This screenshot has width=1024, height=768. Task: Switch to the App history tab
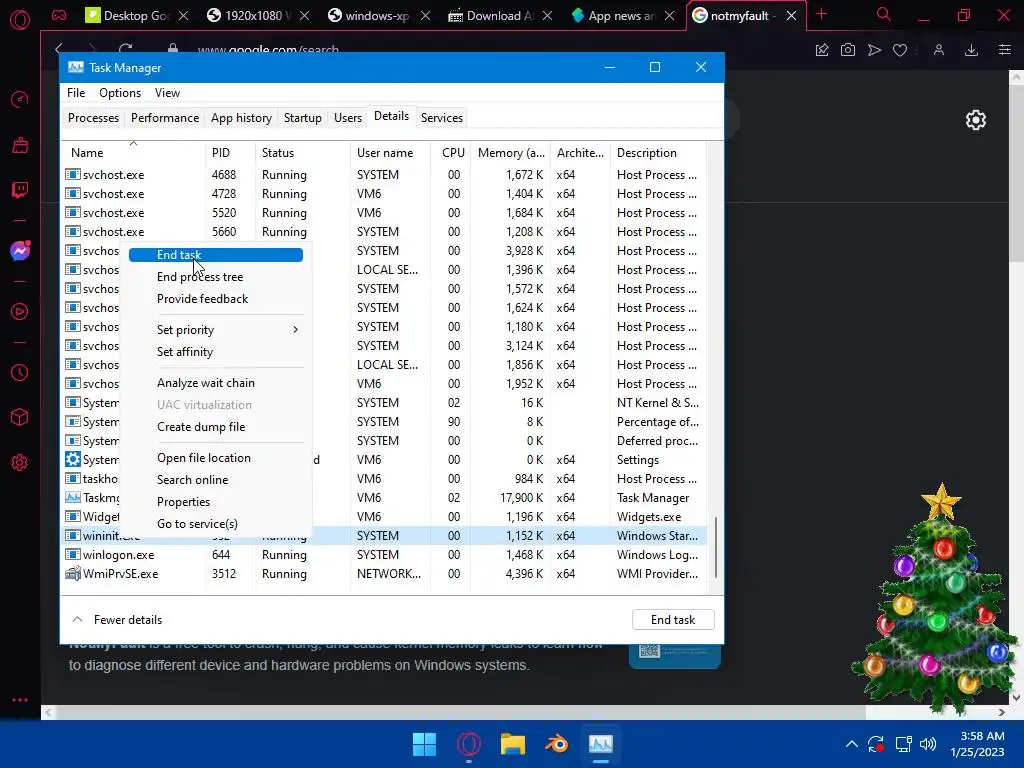tap(241, 118)
